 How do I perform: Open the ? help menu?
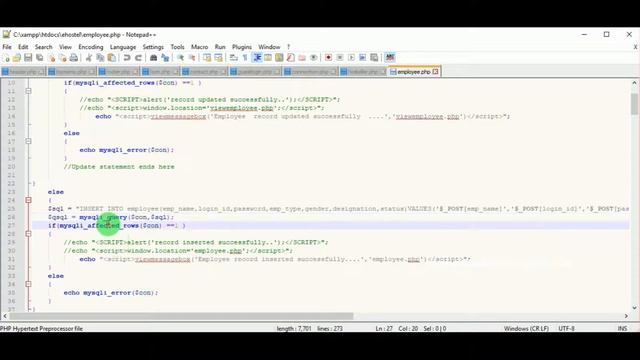pyautogui.click(x=288, y=47)
